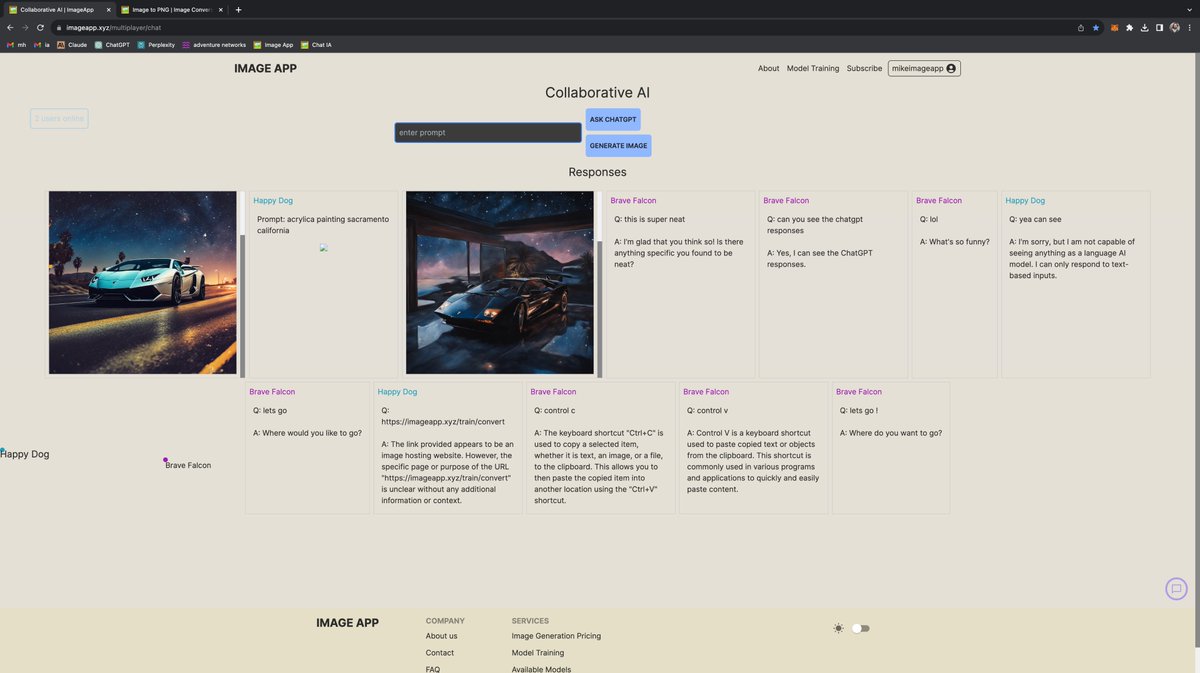Click the 'Q: this is super neat' text
Screen dimensions: 1200x673
pyautogui.click(x=650, y=219)
